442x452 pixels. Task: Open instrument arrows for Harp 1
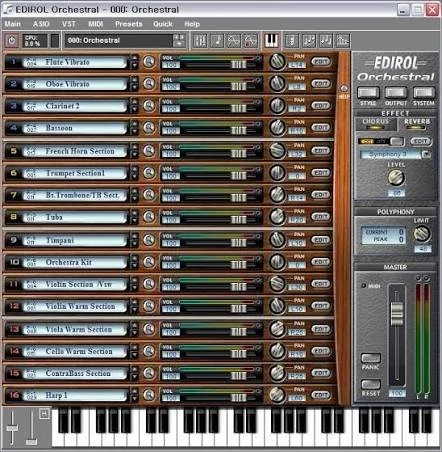click(x=134, y=395)
